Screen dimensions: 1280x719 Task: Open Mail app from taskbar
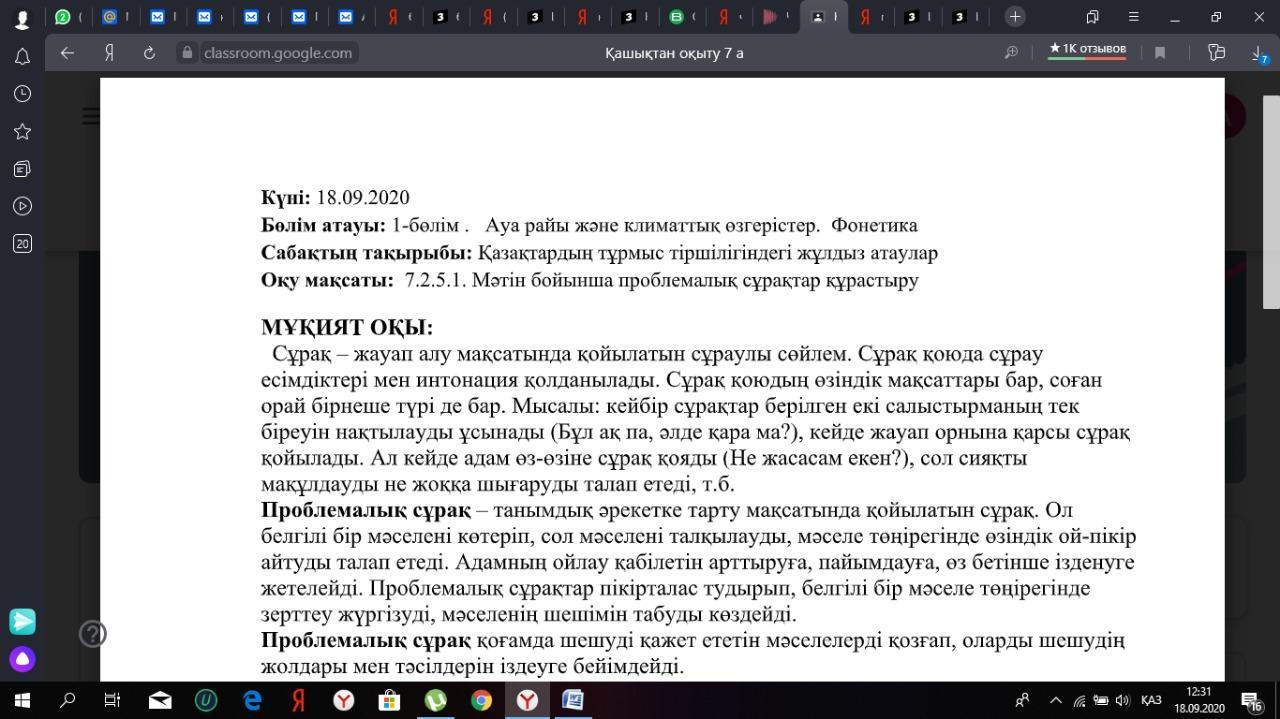pos(160,700)
